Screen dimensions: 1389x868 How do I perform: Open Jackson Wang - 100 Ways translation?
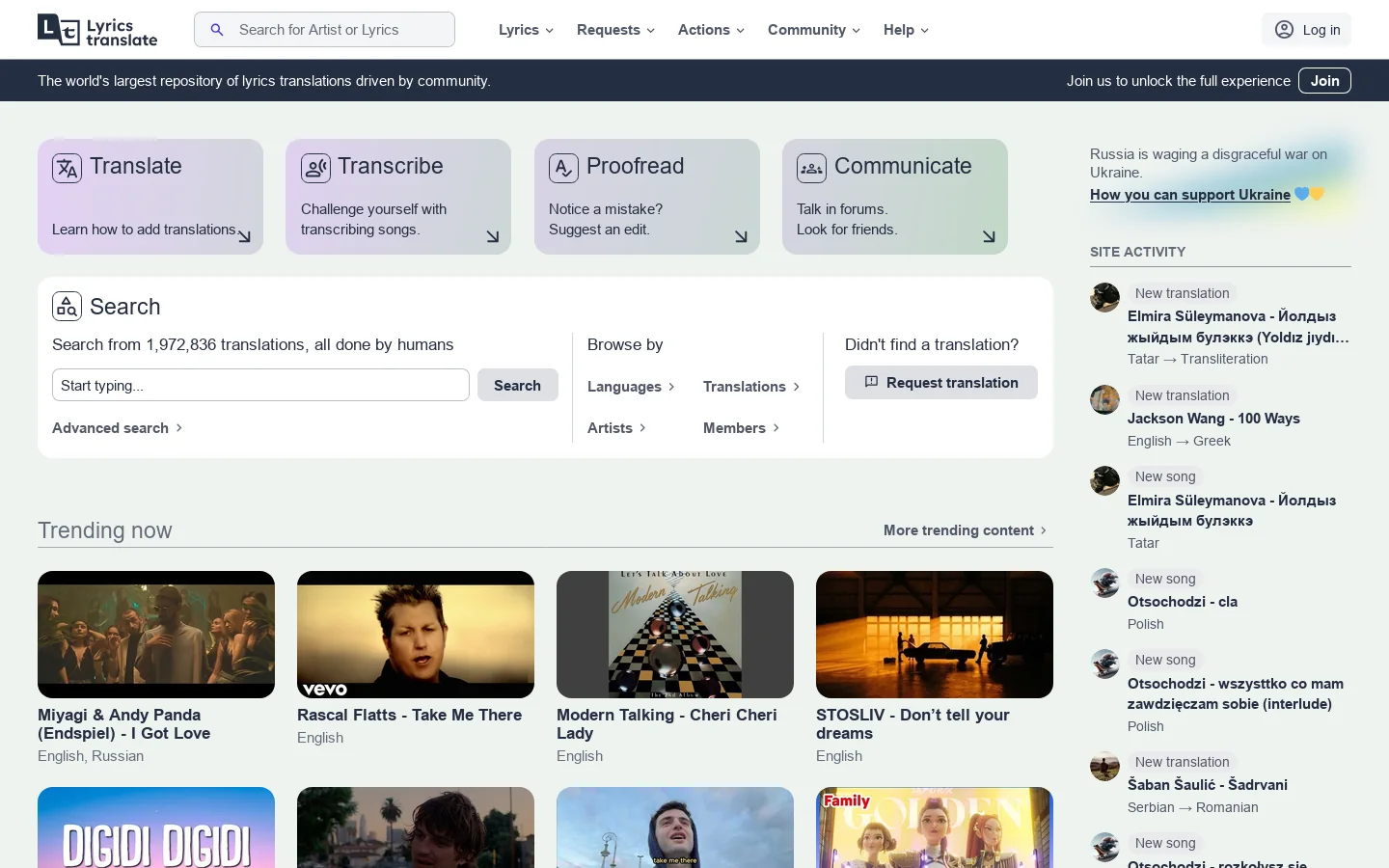click(1213, 419)
